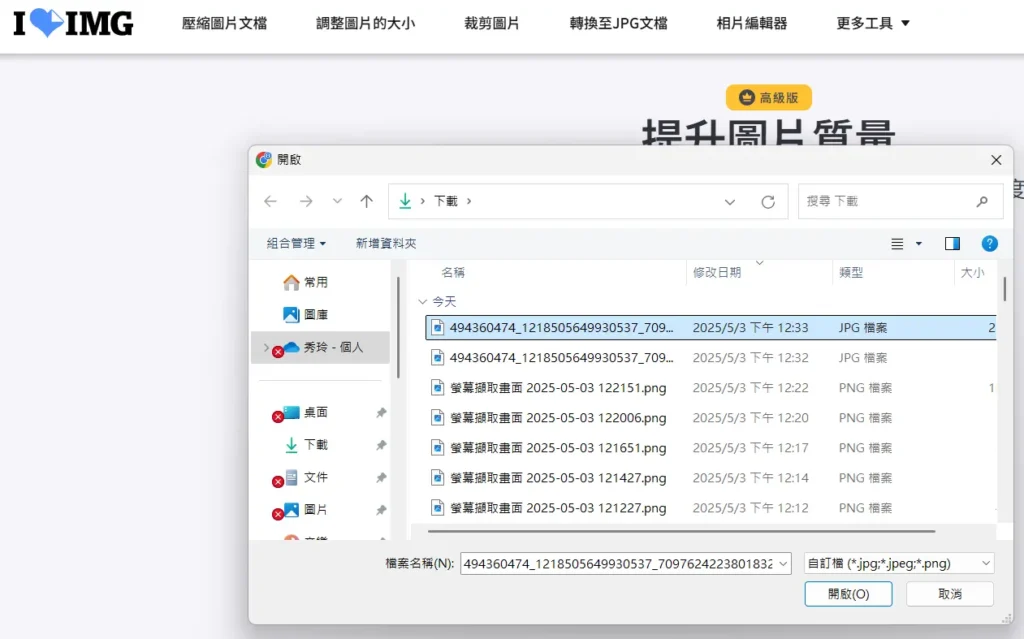Image resolution: width=1024 pixels, height=639 pixels.
Task: Expand the 秀玲 - 個人 tree node
Action: point(266,348)
